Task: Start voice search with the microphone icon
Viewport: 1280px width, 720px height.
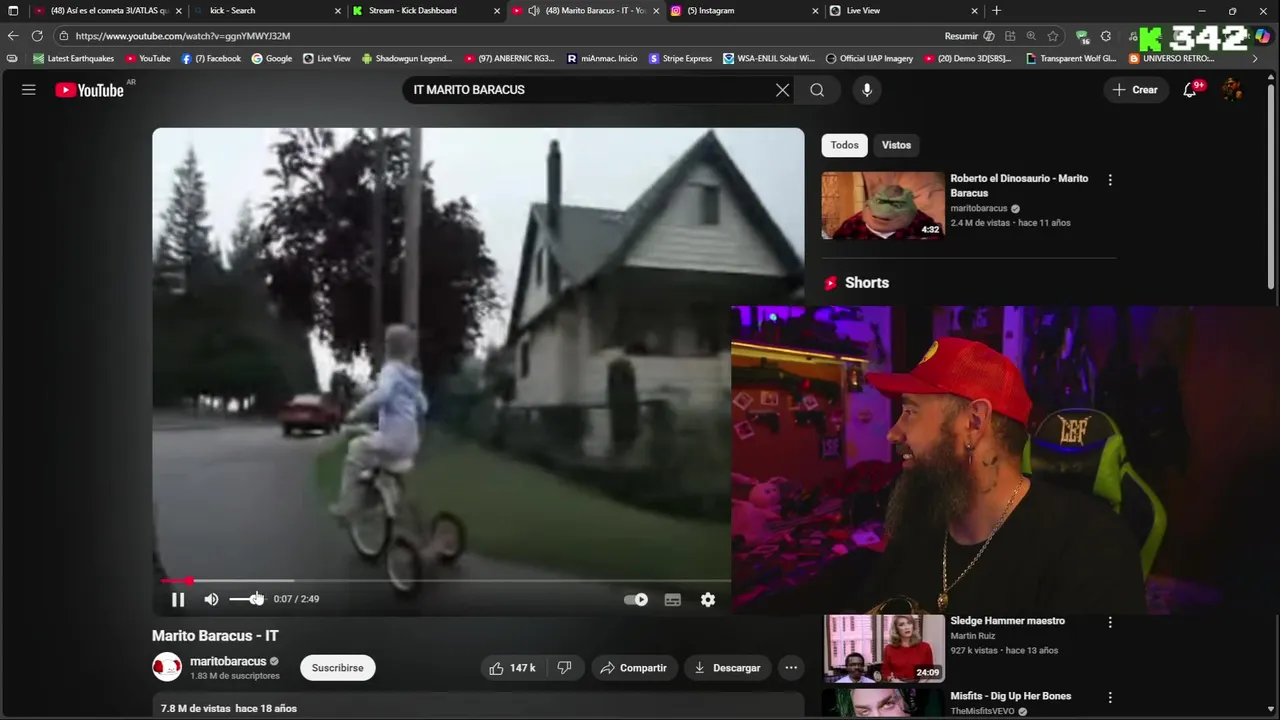Action: (867, 90)
